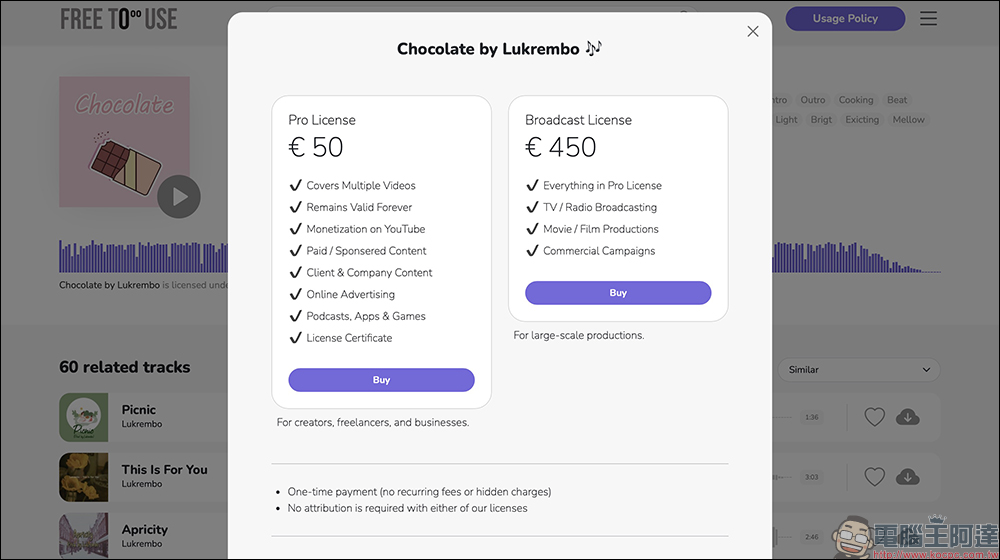The image size is (1000, 560).
Task: Close the license pricing dialog
Action: click(x=753, y=31)
